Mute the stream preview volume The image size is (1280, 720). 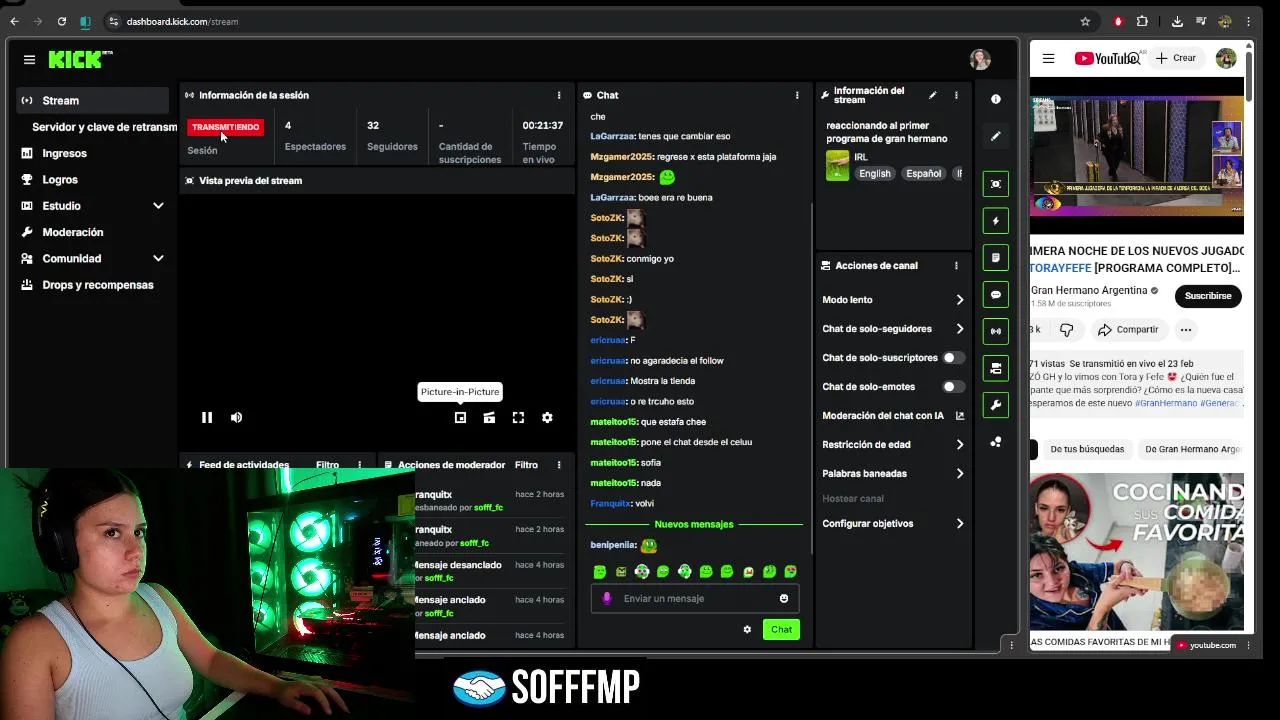coord(236,418)
